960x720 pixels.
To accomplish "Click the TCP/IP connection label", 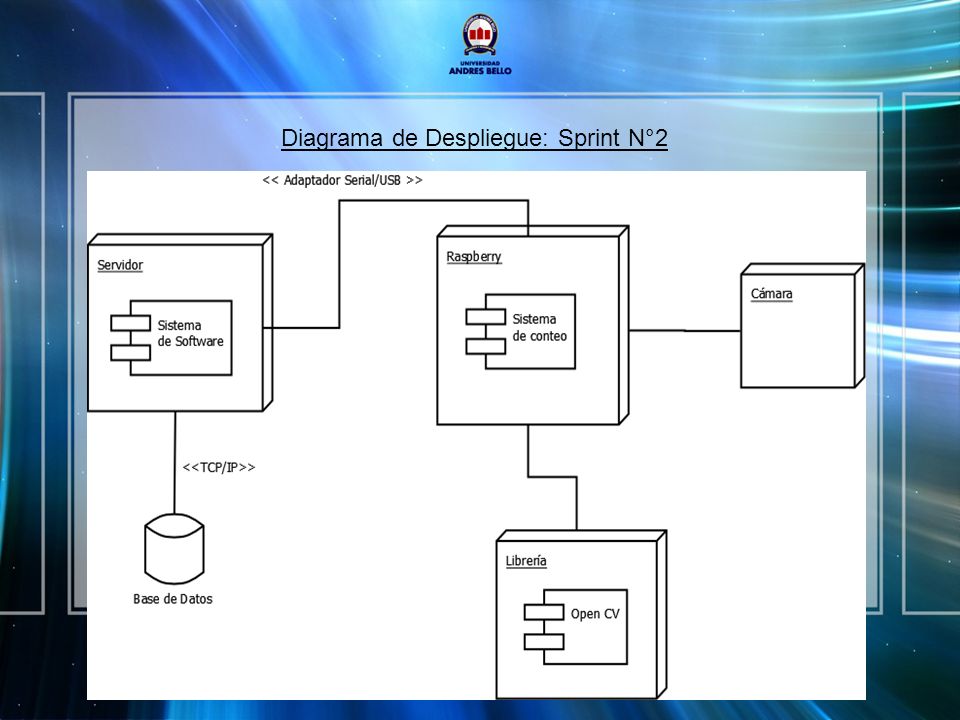I will [219, 467].
